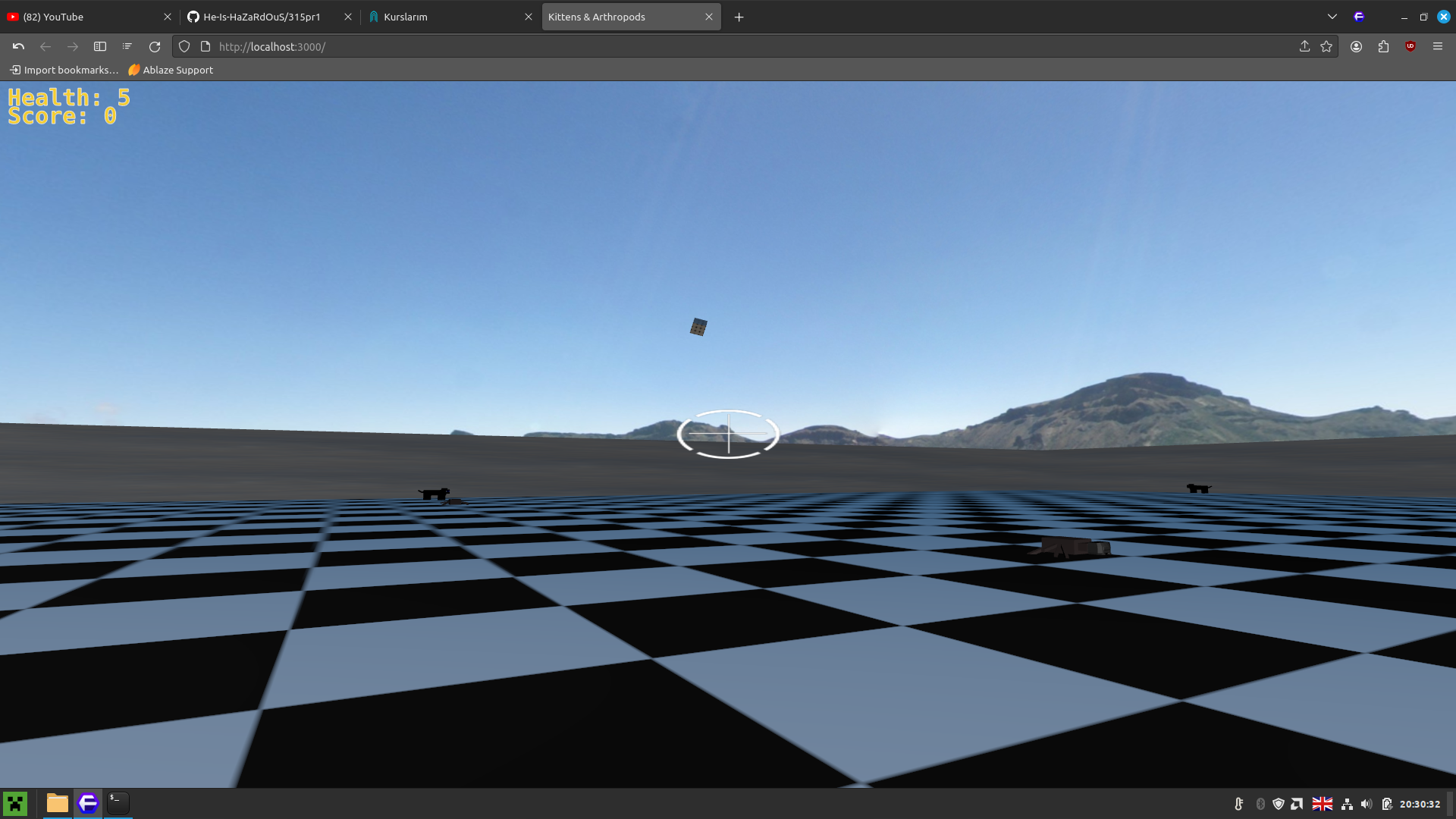Open the taskbar volume control
1456x819 pixels.
pyautogui.click(x=1367, y=804)
